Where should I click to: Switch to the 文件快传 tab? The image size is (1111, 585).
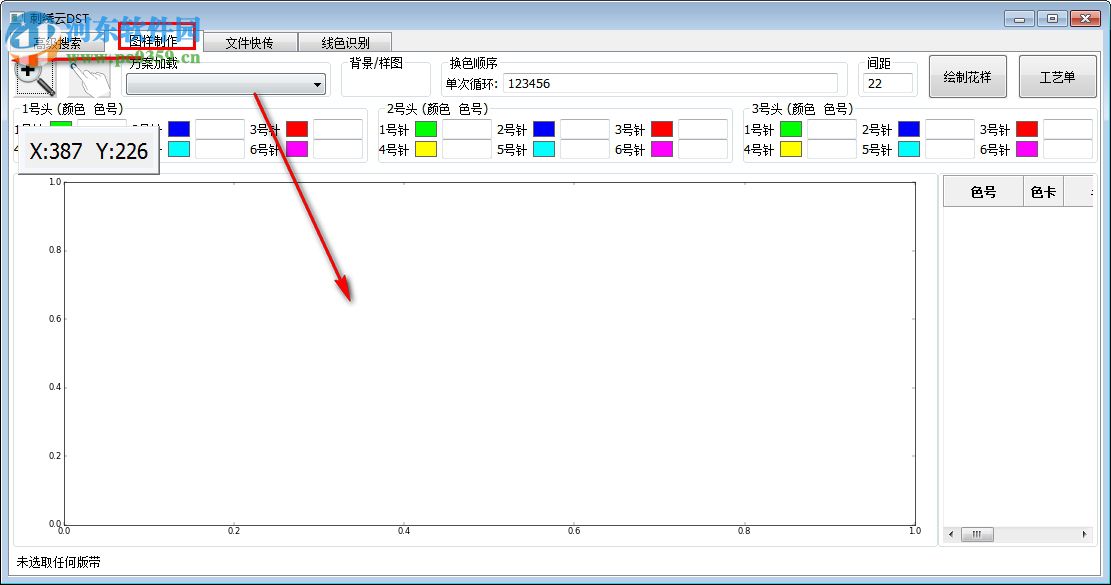pos(249,42)
